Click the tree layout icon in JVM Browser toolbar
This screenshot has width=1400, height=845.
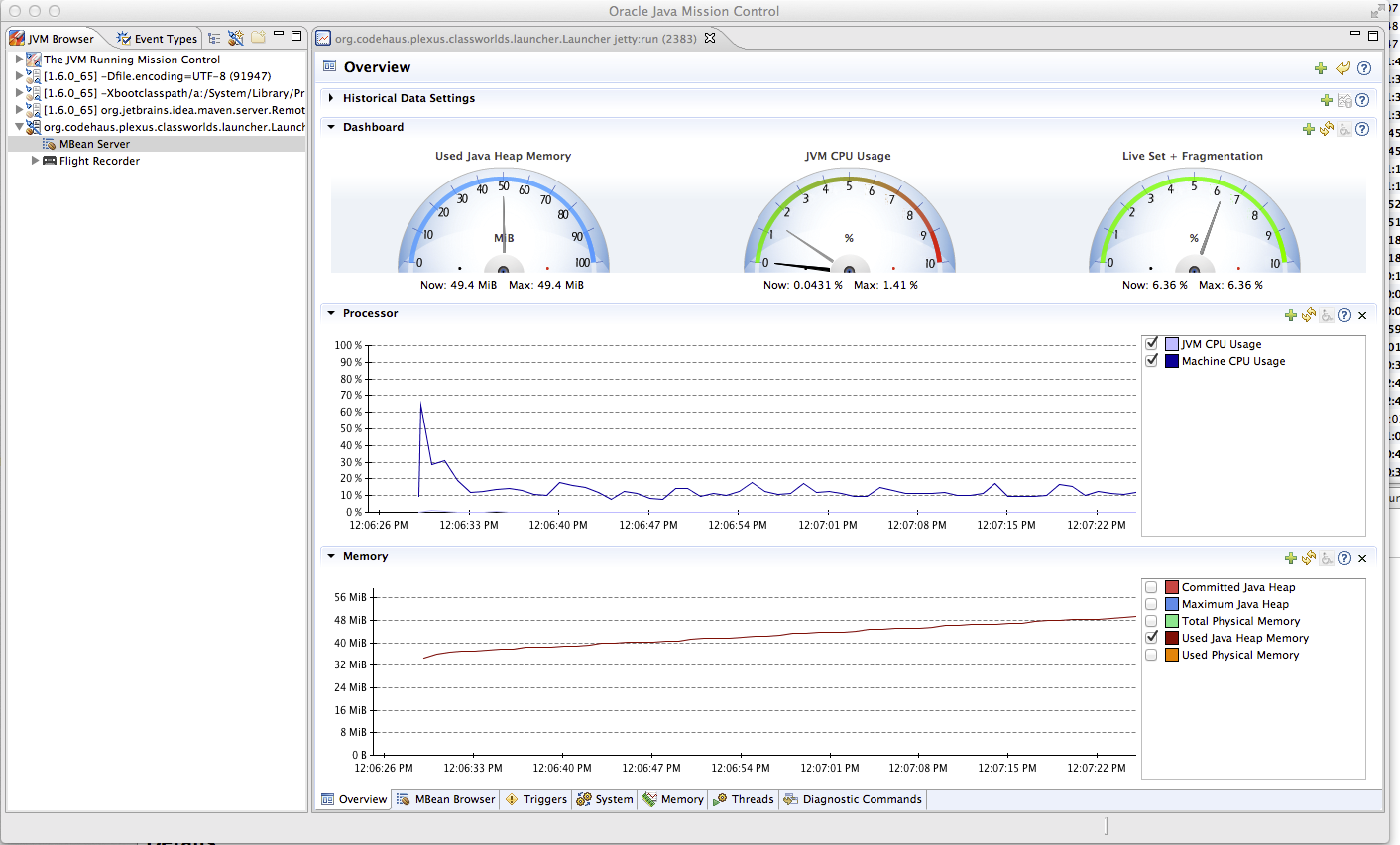(x=214, y=38)
